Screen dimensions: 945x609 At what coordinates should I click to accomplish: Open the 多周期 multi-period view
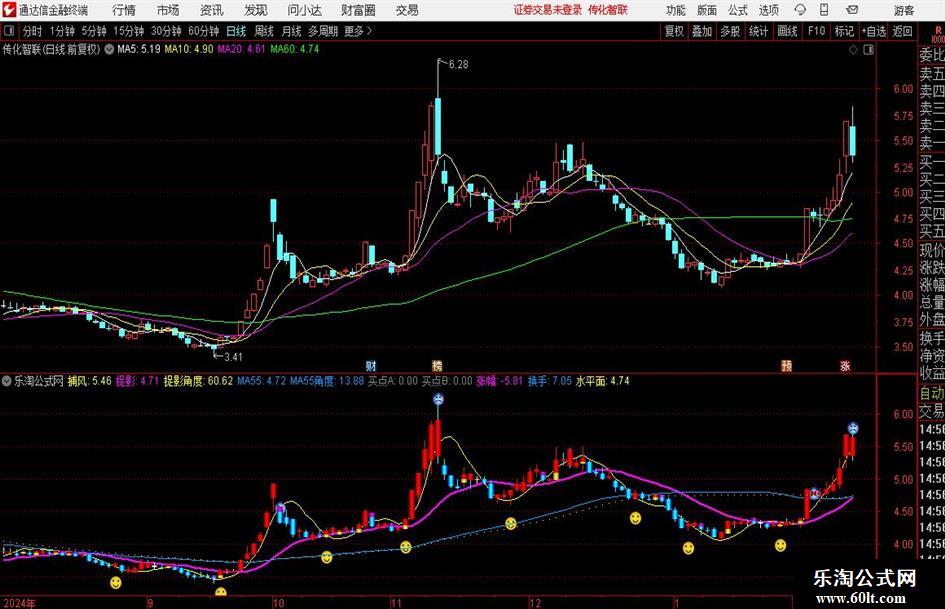323,31
